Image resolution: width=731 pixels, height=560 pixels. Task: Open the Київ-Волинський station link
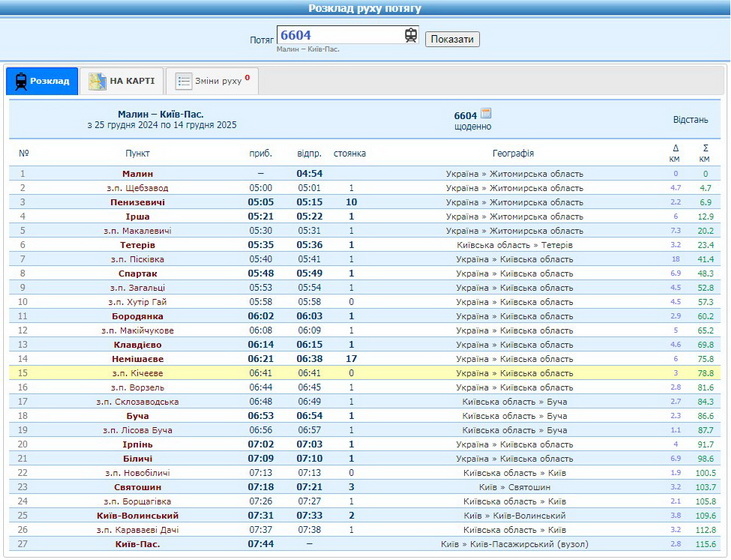coord(138,515)
